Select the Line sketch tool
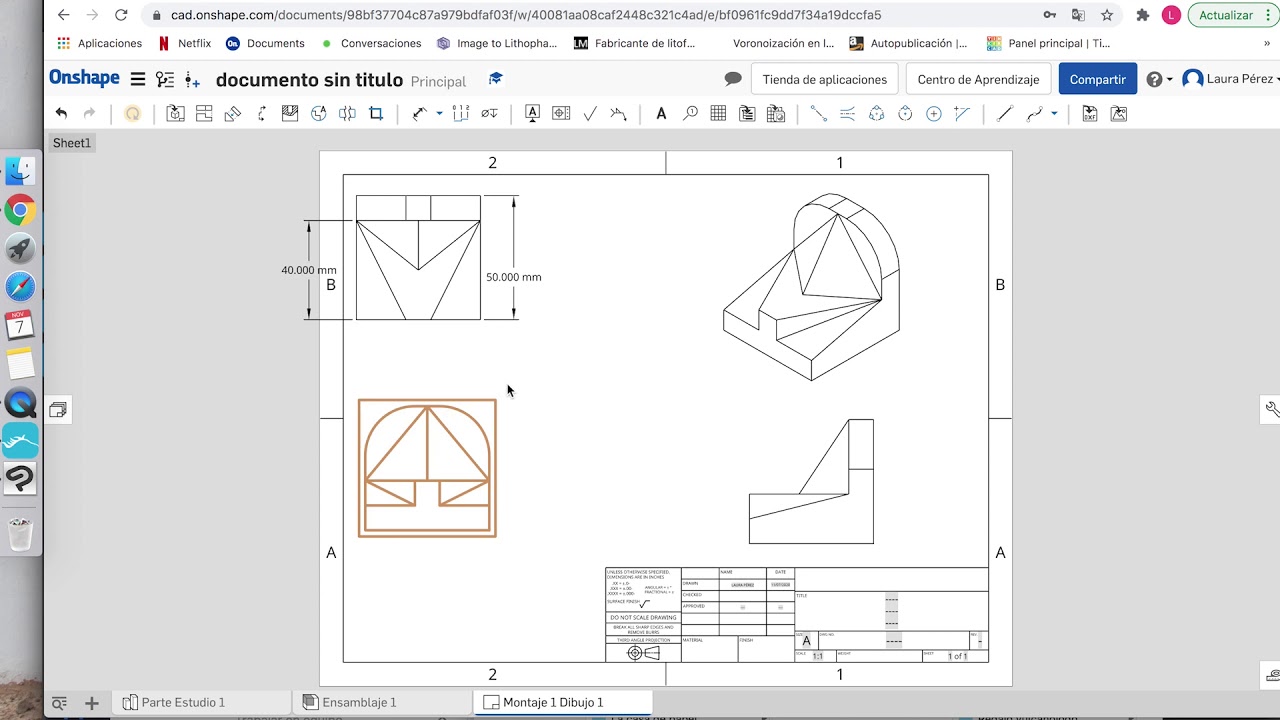This screenshot has height=720, width=1280. click(x=1006, y=114)
